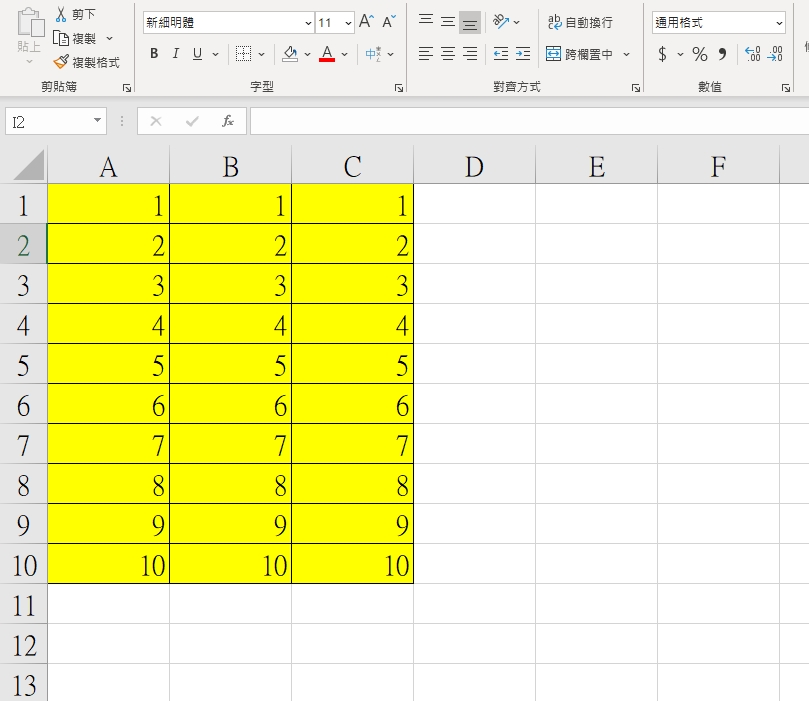Open the font color palette arrow

pos(345,54)
